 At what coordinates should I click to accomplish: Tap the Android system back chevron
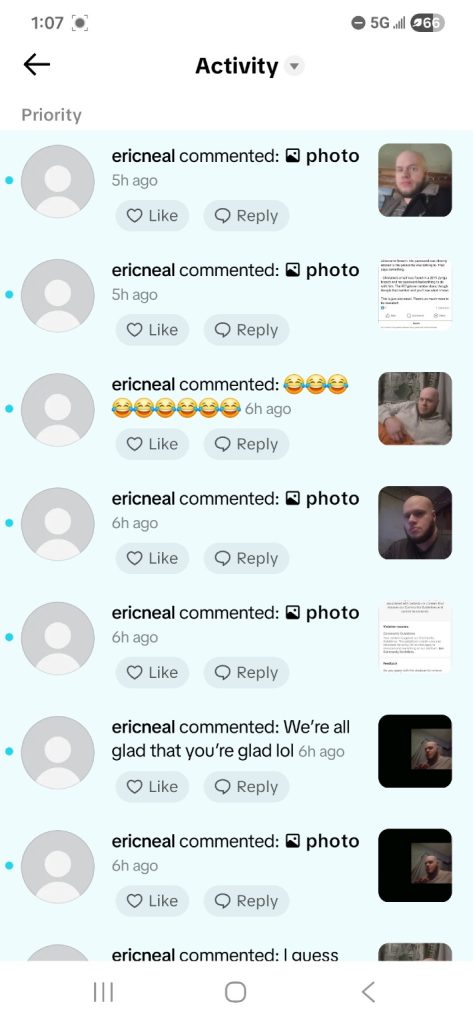(x=368, y=993)
